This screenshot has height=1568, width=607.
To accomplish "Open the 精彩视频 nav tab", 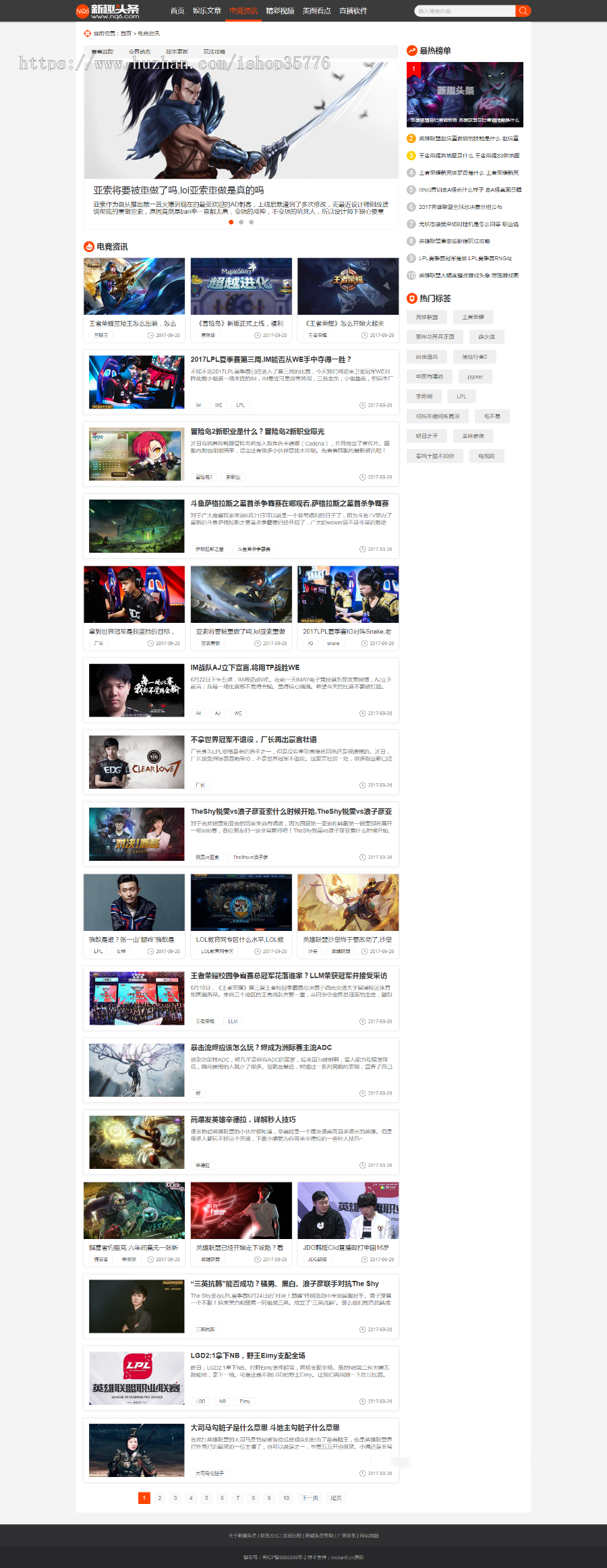I will (x=280, y=11).
